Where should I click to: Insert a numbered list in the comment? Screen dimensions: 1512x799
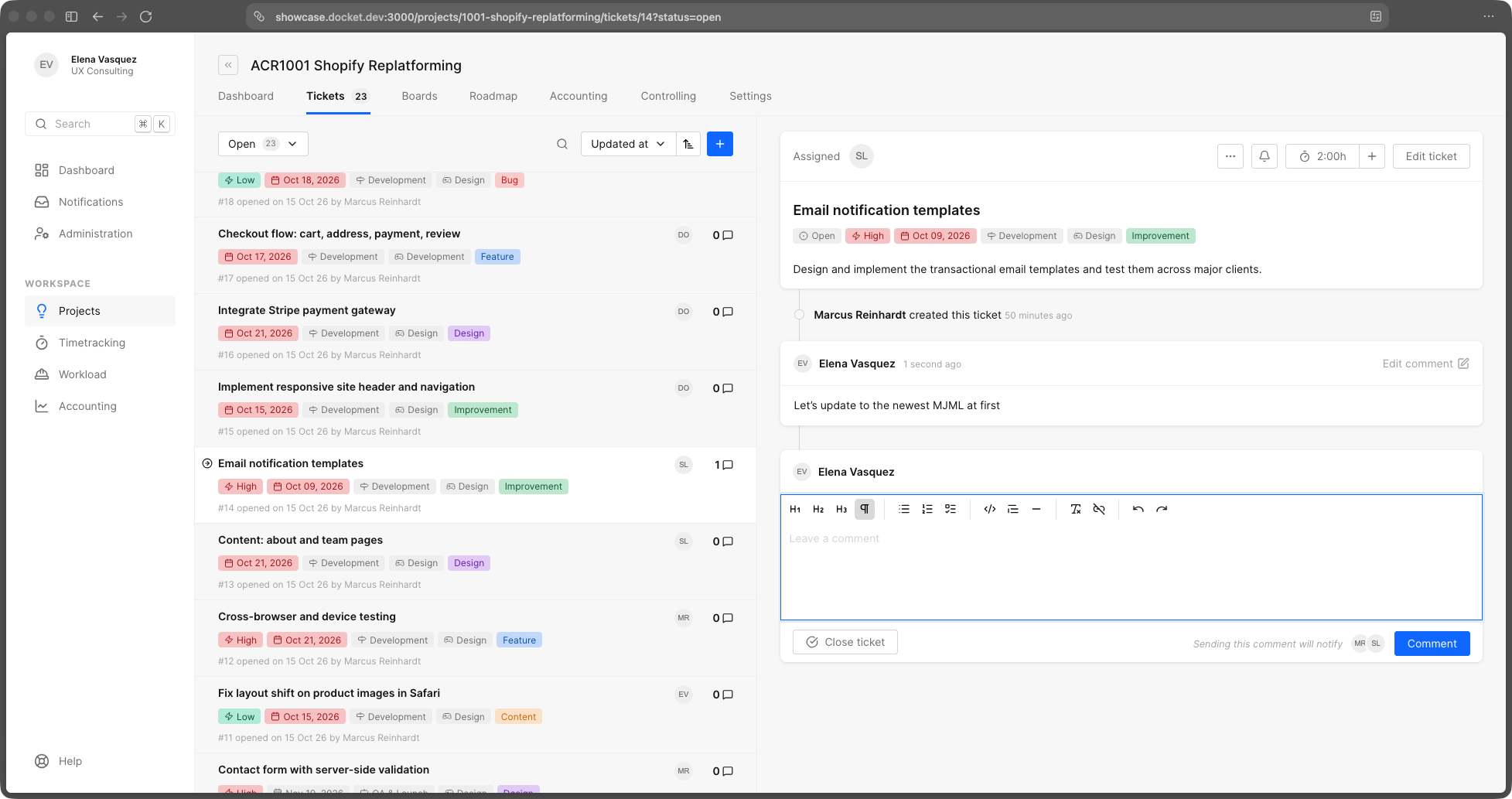tap(927, 509)
